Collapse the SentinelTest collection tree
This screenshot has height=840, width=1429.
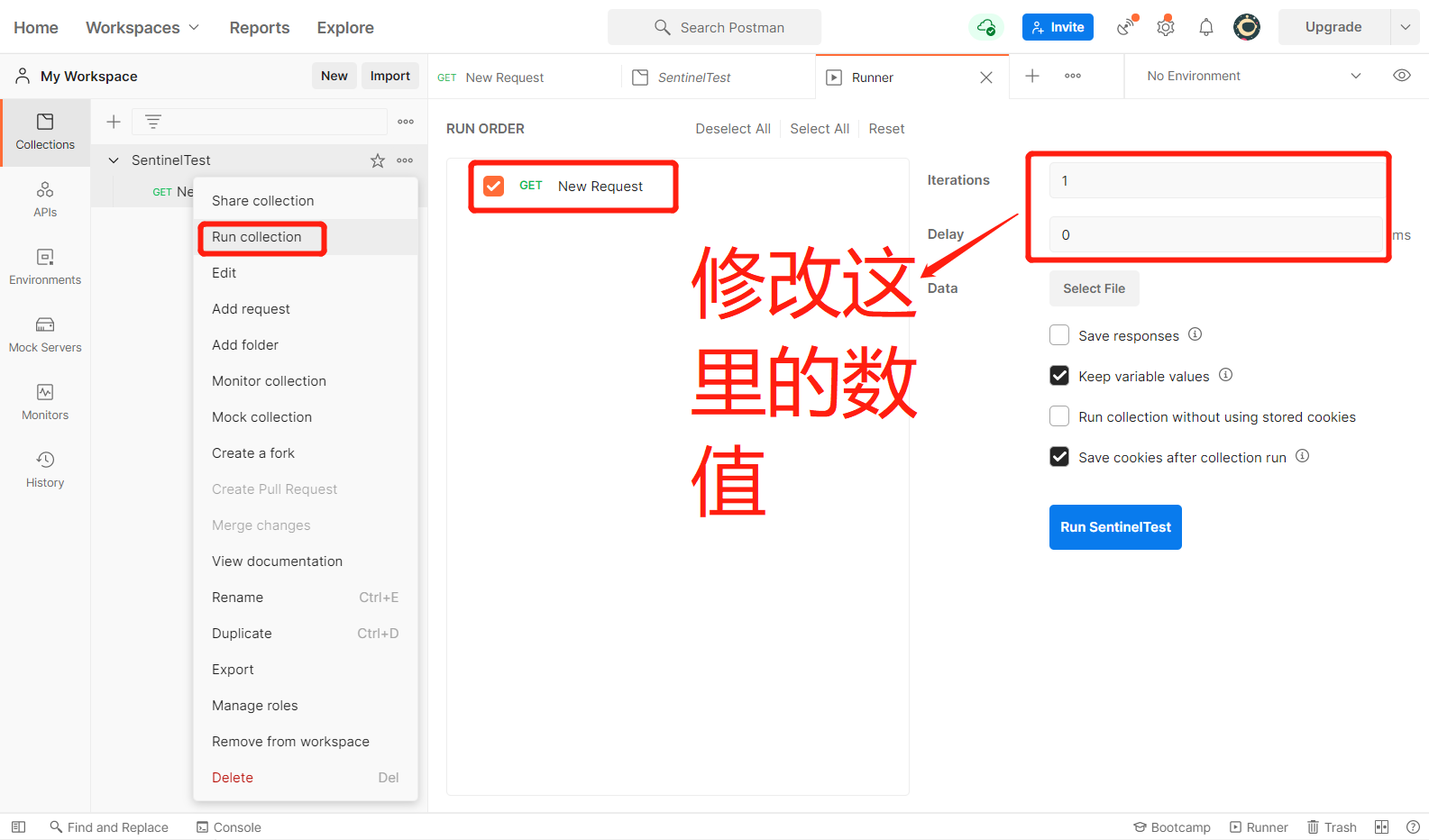pos(114,160)
